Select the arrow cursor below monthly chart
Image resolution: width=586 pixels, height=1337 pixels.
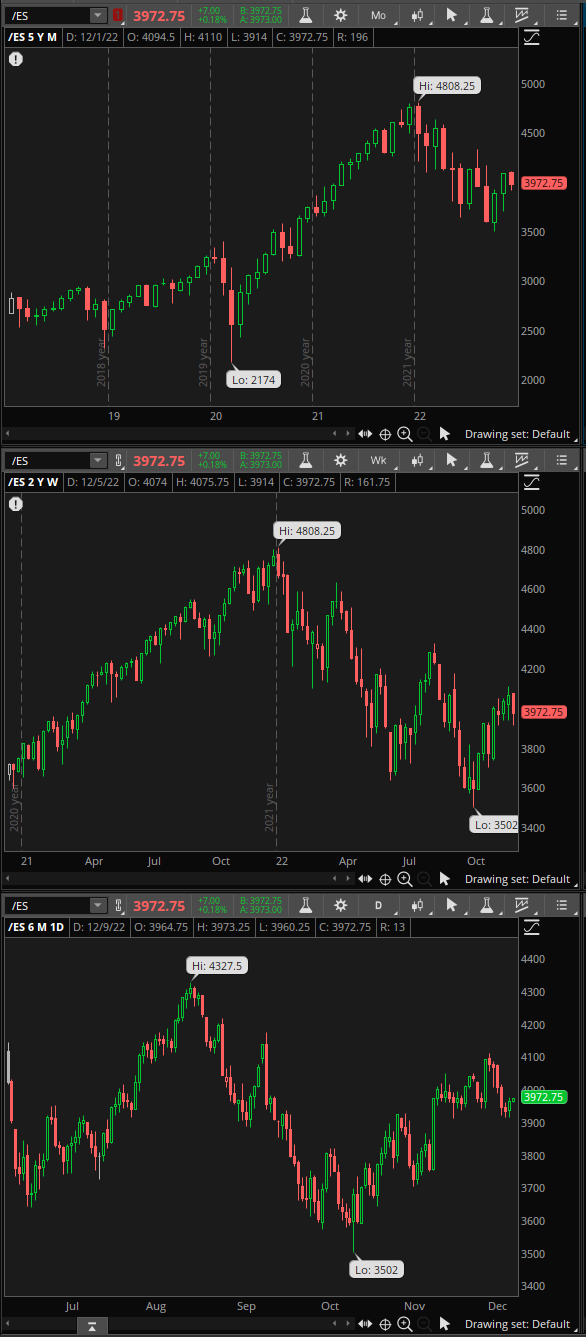pyautogui.click(x=445, y=434)
